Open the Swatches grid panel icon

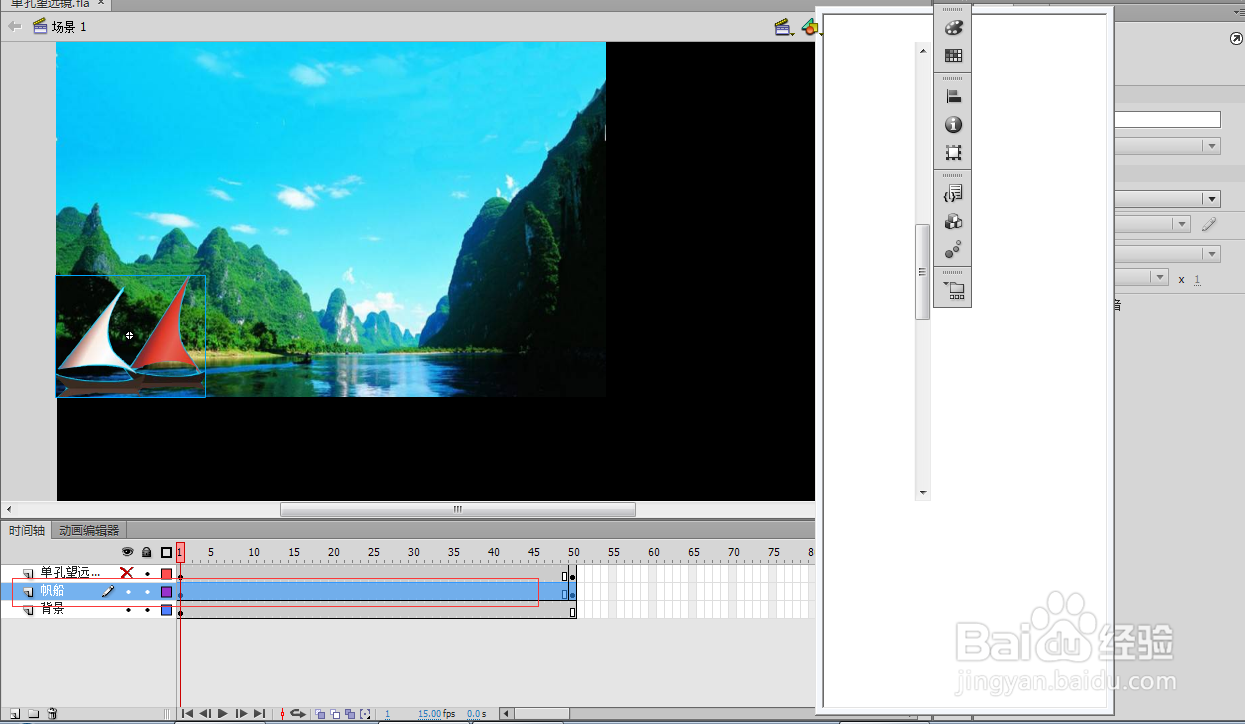click(953, 57)
